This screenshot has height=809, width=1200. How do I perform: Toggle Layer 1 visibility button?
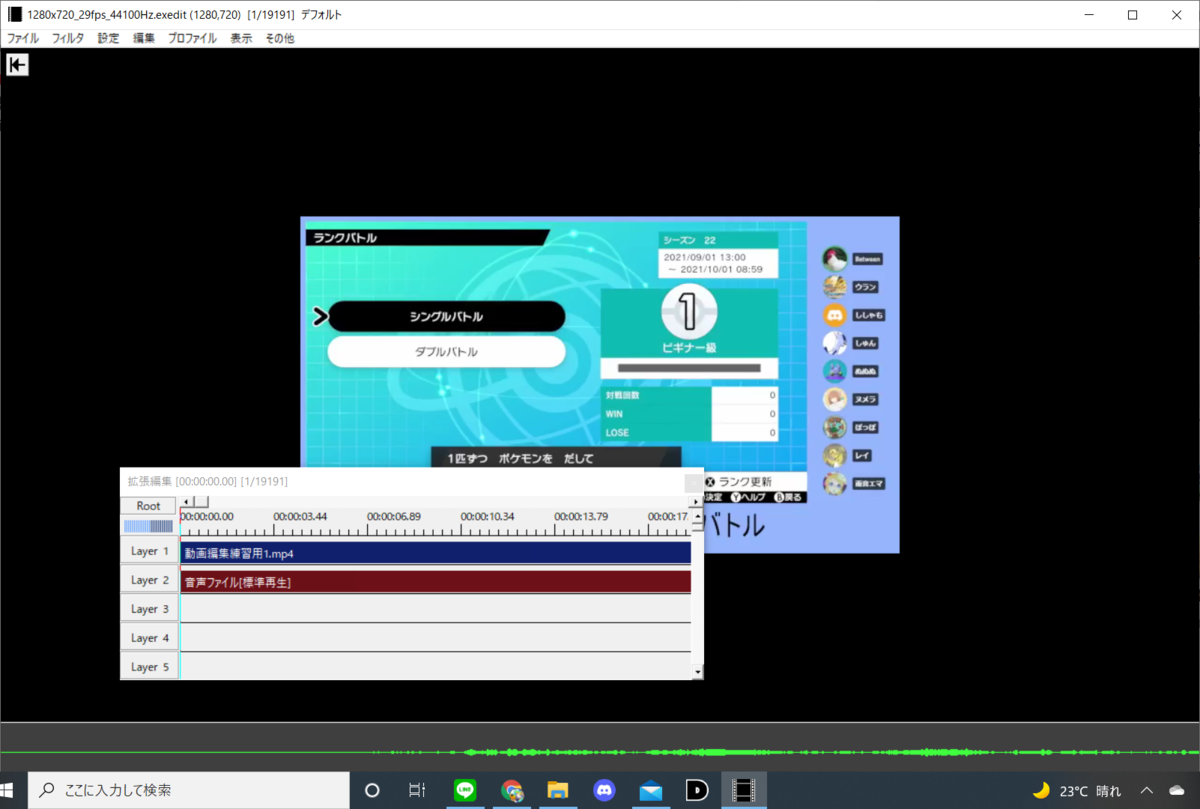tap(149, 551)
